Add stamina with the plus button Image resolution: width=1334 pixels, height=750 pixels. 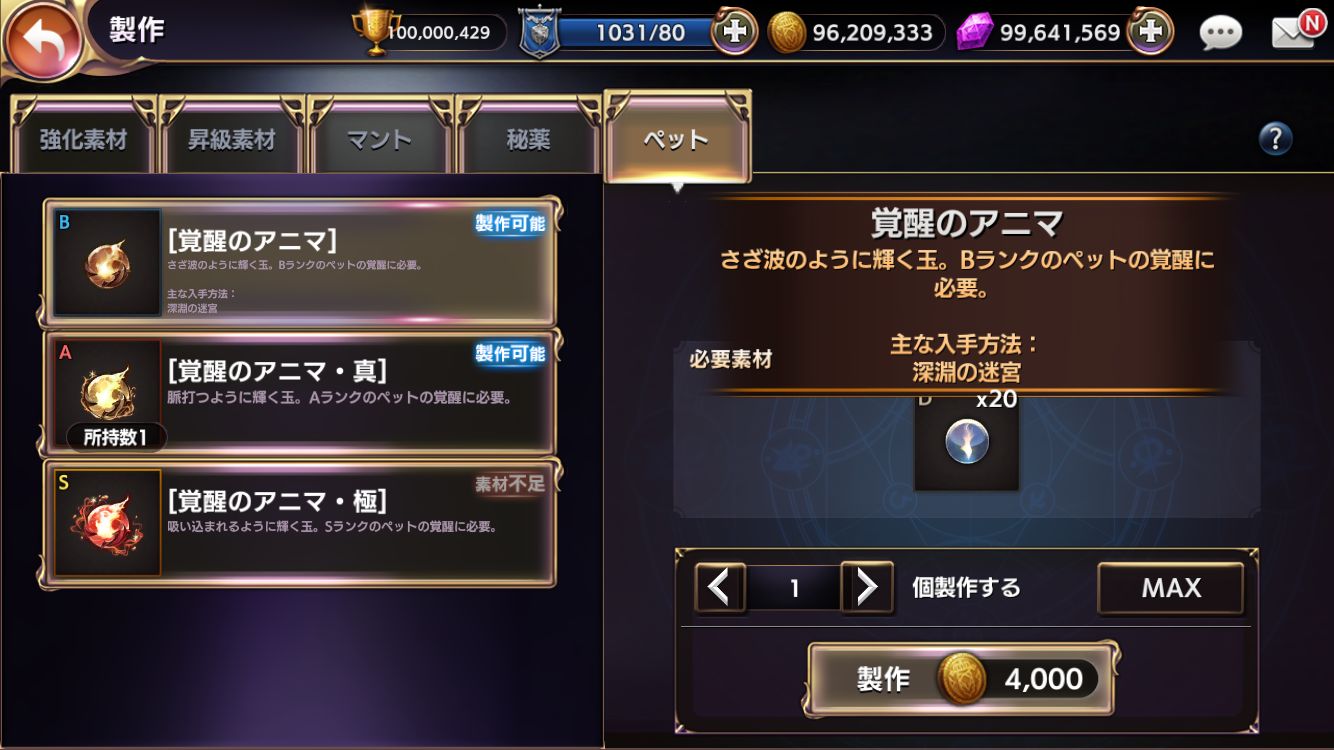coord(734,32)
